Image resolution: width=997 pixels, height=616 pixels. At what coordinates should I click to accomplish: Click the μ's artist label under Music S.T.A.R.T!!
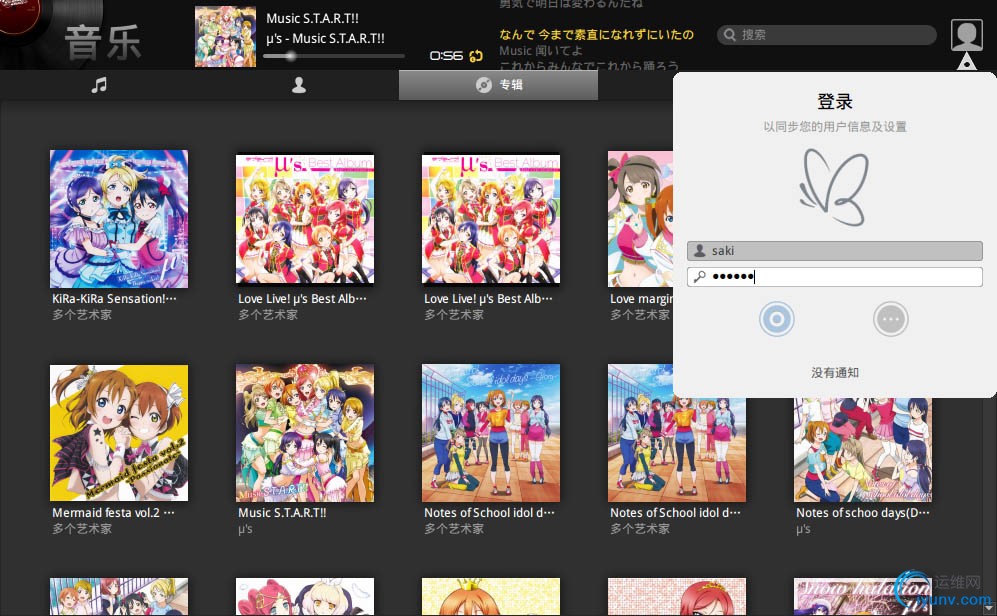tap(245, 529)
